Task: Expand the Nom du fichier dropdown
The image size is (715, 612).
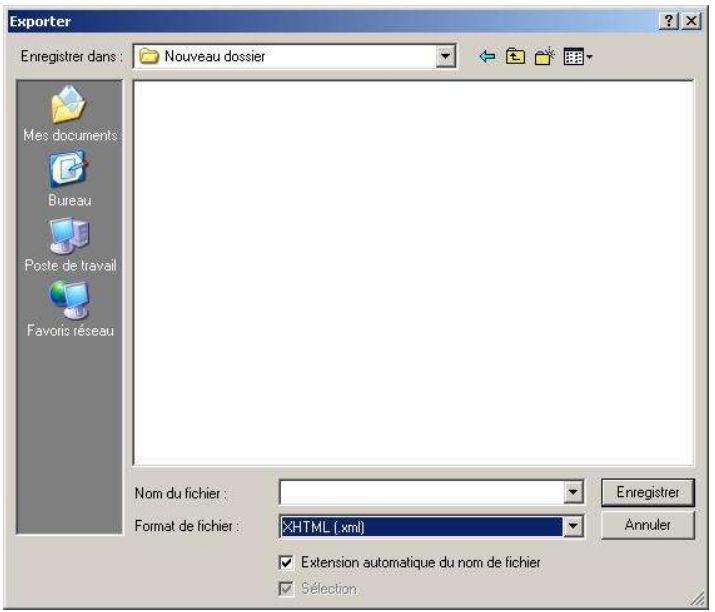Action: (x=573, y=493)
